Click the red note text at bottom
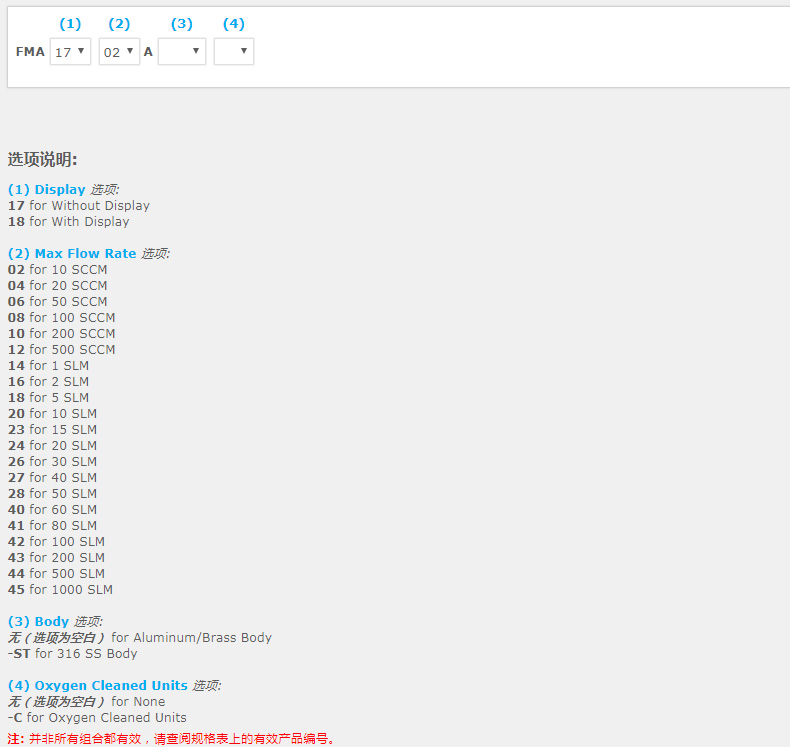The width and height of the screenshot is (790, 747). pos(170,739)
